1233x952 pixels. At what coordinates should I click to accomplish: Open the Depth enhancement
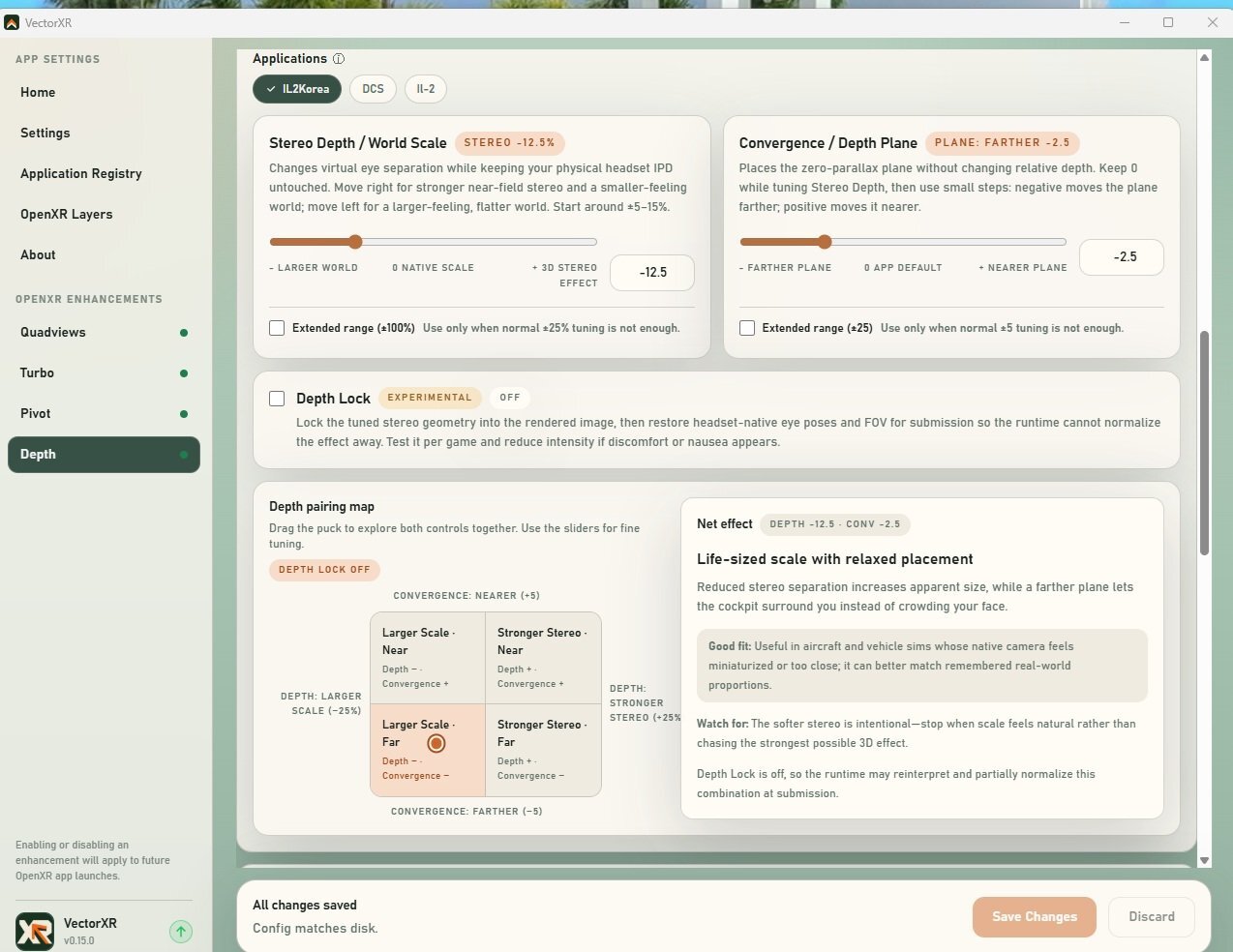click(x=104, y=455)
